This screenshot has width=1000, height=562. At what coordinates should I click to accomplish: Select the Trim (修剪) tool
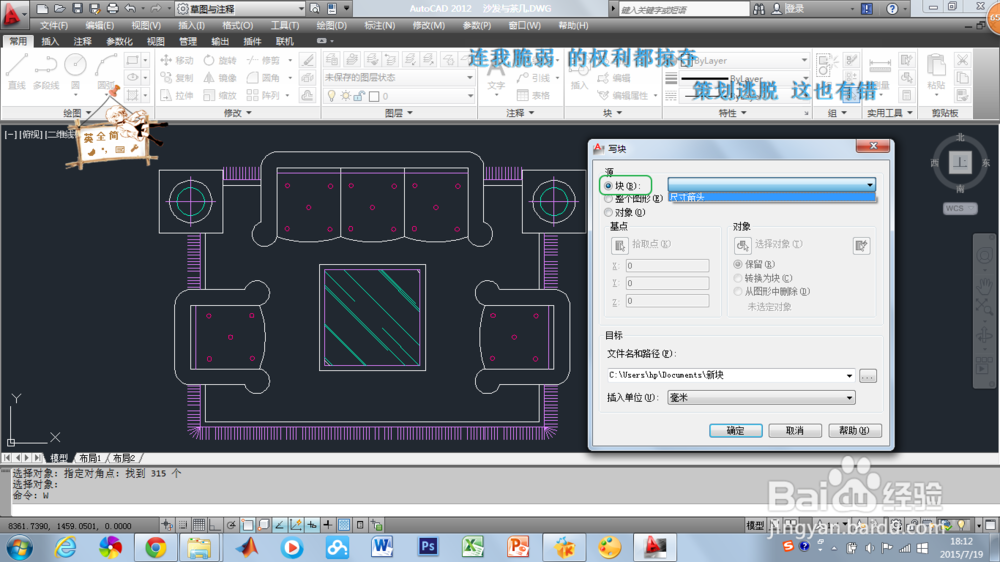point(263,60)
